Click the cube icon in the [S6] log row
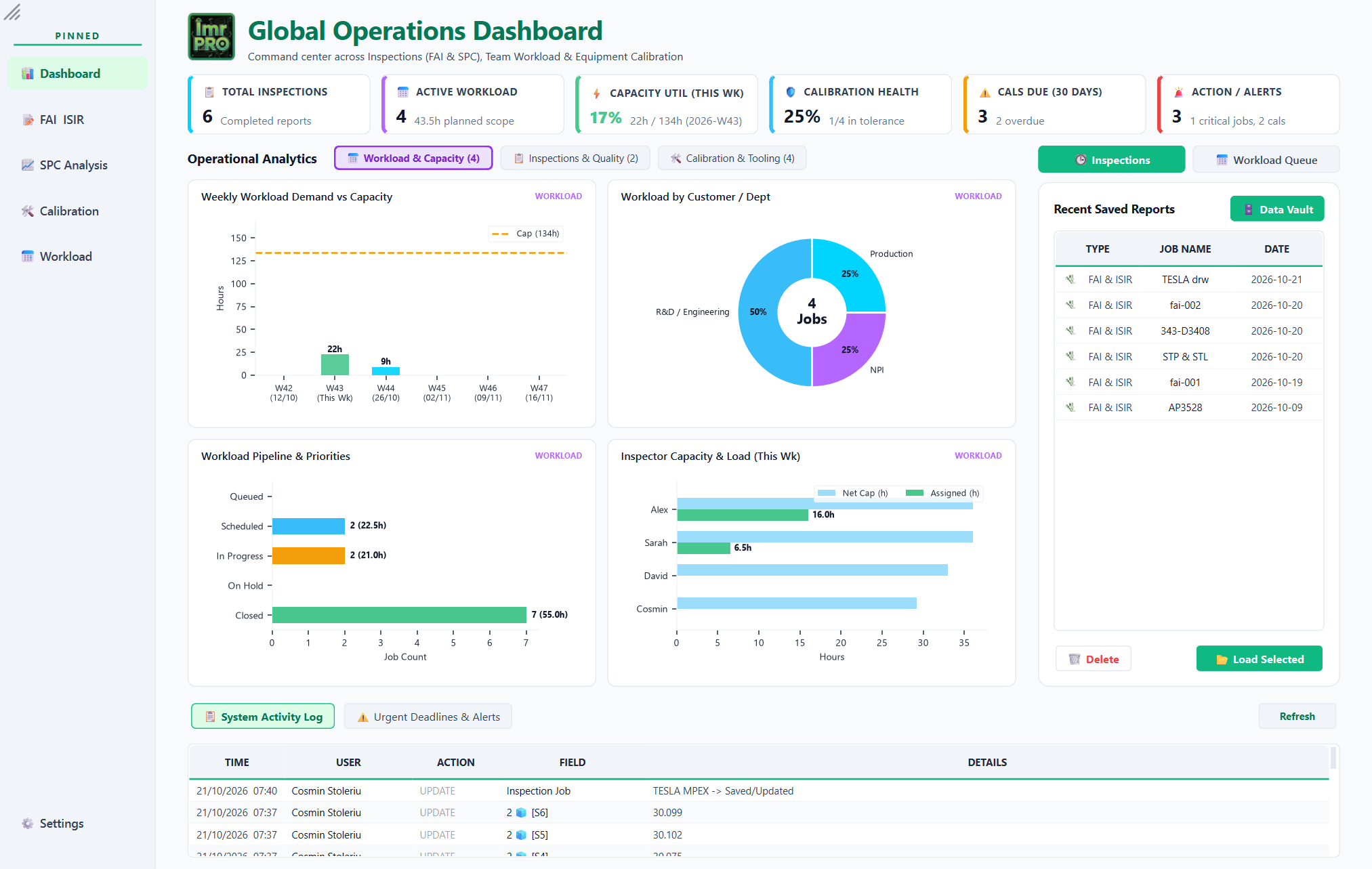 pyautogui.click(x=521, y=813)
